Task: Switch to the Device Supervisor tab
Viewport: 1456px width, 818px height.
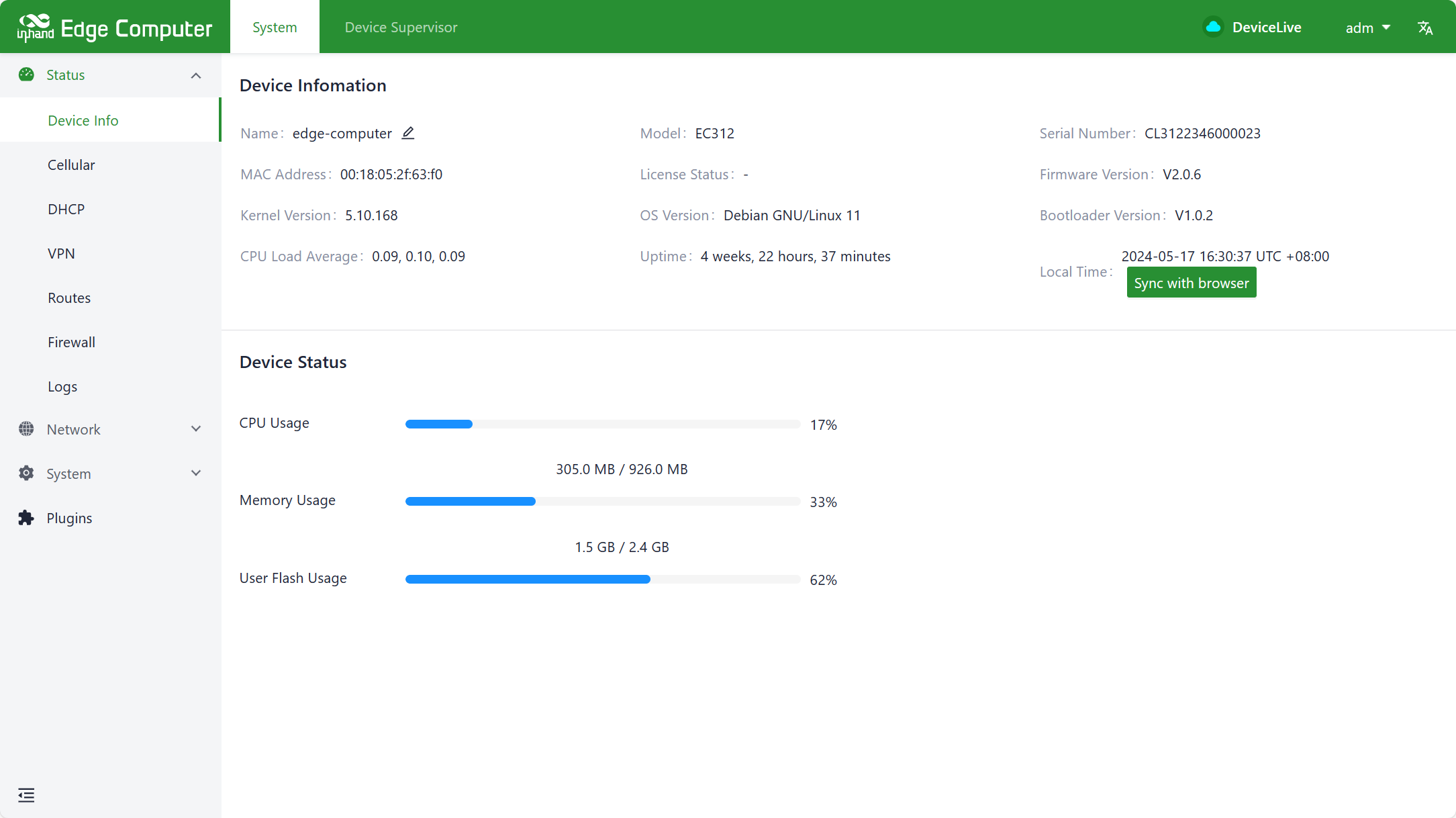Action: point(401,28)
